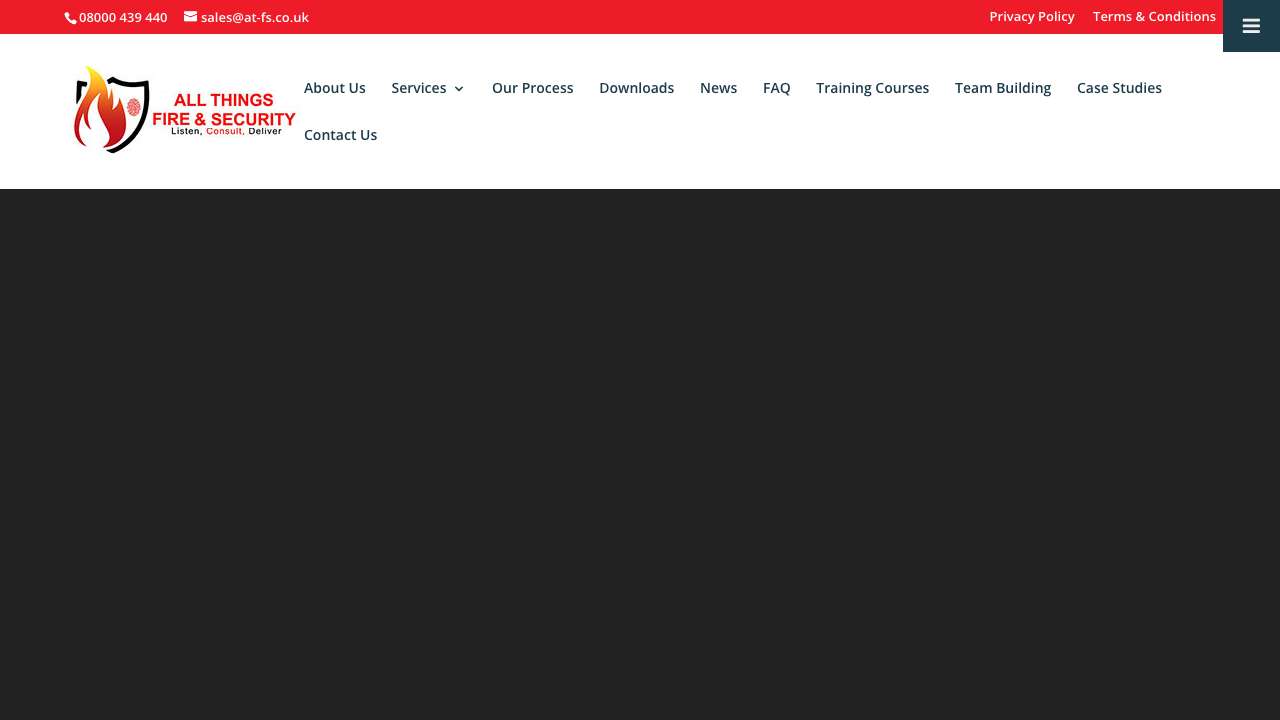
Task: Open the Contact Us page
Action: click(x=340, y=135)
